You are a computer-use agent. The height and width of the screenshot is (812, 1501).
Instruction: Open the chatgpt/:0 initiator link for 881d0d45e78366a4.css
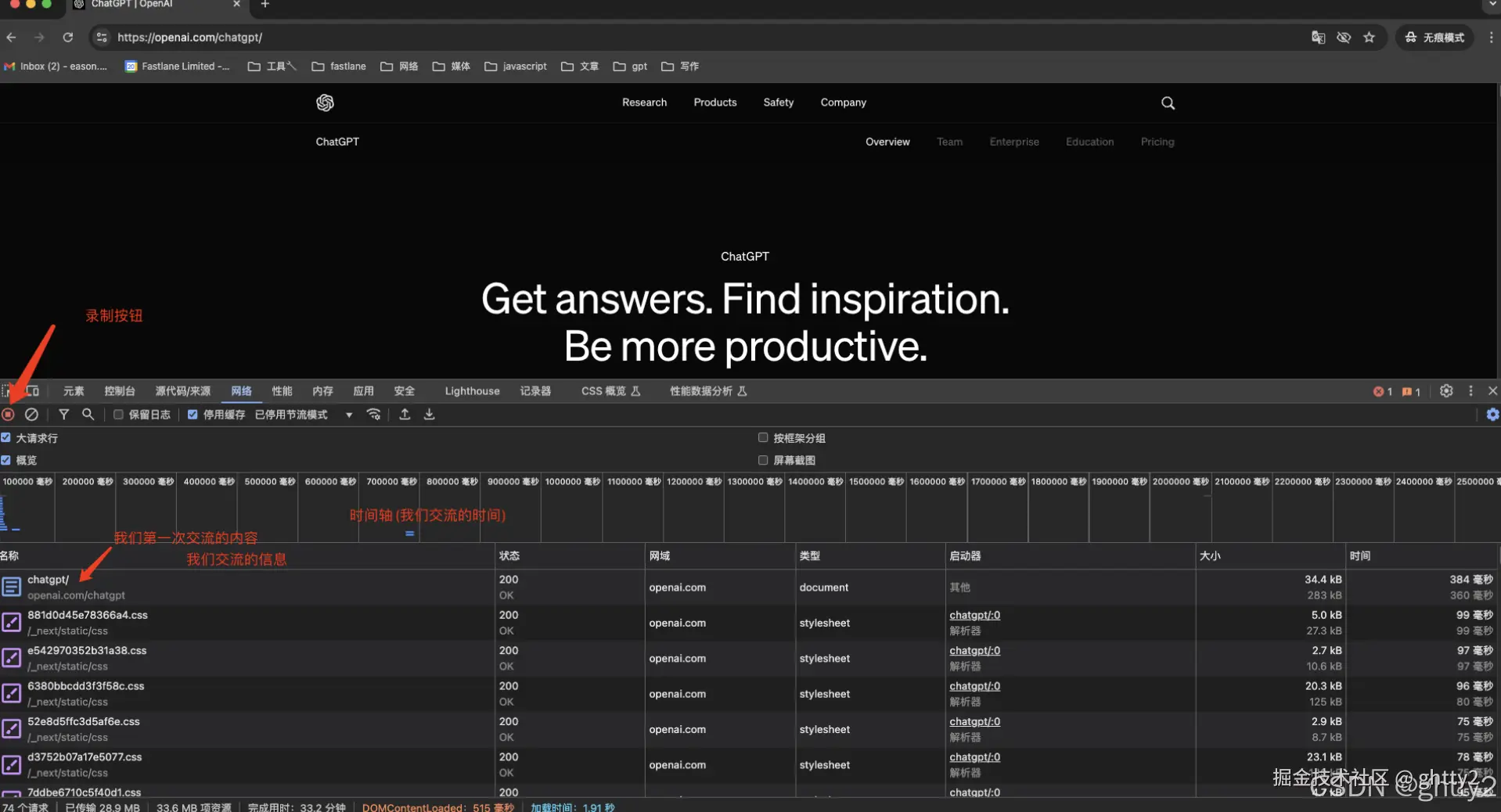coord(975,615)
